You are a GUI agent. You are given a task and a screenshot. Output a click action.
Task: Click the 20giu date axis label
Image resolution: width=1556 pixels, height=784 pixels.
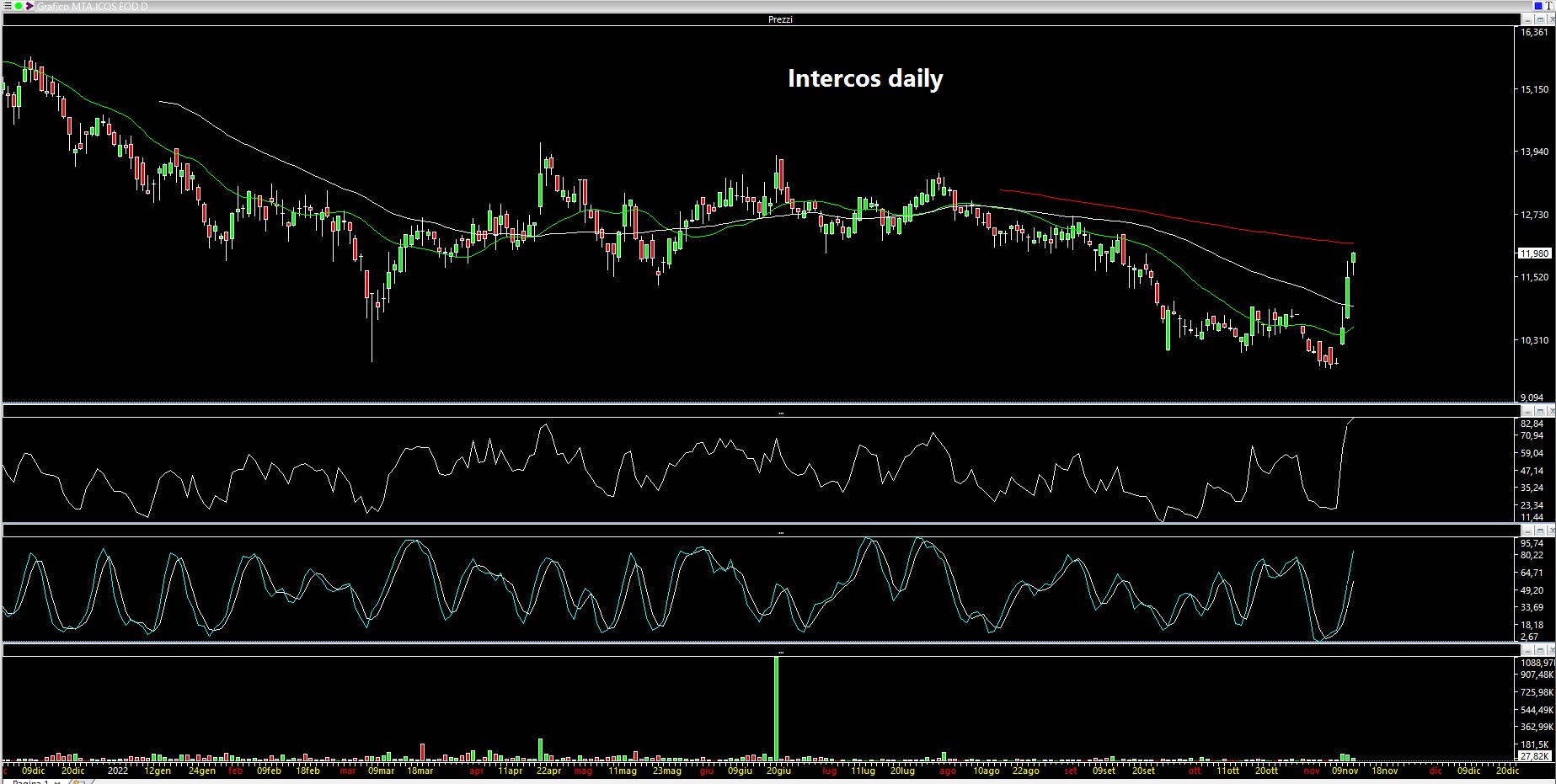pyautogui.click(x=778, y=771)
